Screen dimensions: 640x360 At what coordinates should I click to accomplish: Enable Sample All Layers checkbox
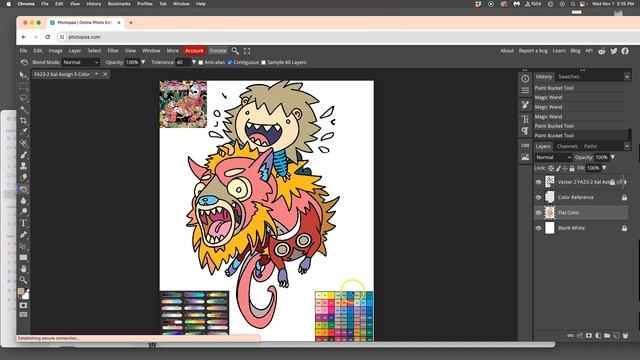pyautogui.click(x=263, y=62)
